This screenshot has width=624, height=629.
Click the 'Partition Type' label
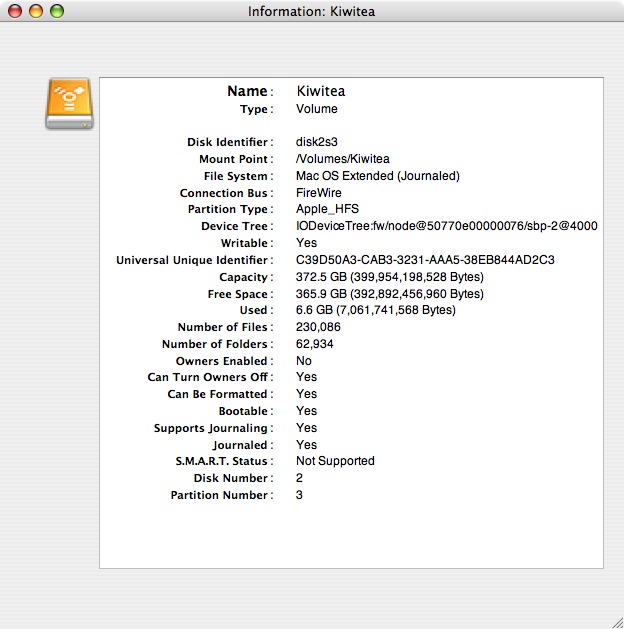tap(228, 209)
